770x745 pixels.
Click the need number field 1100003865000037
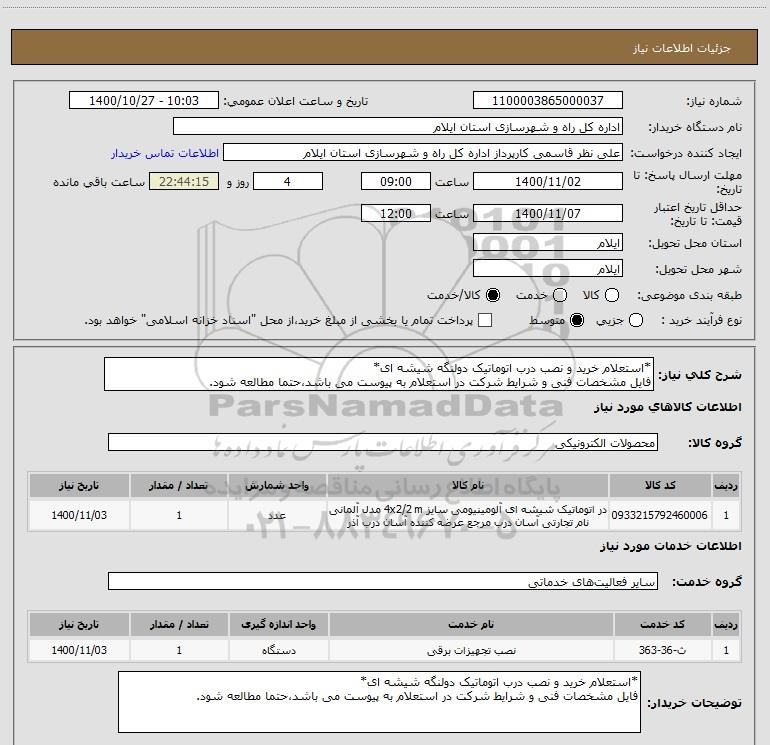coord(548,101)
